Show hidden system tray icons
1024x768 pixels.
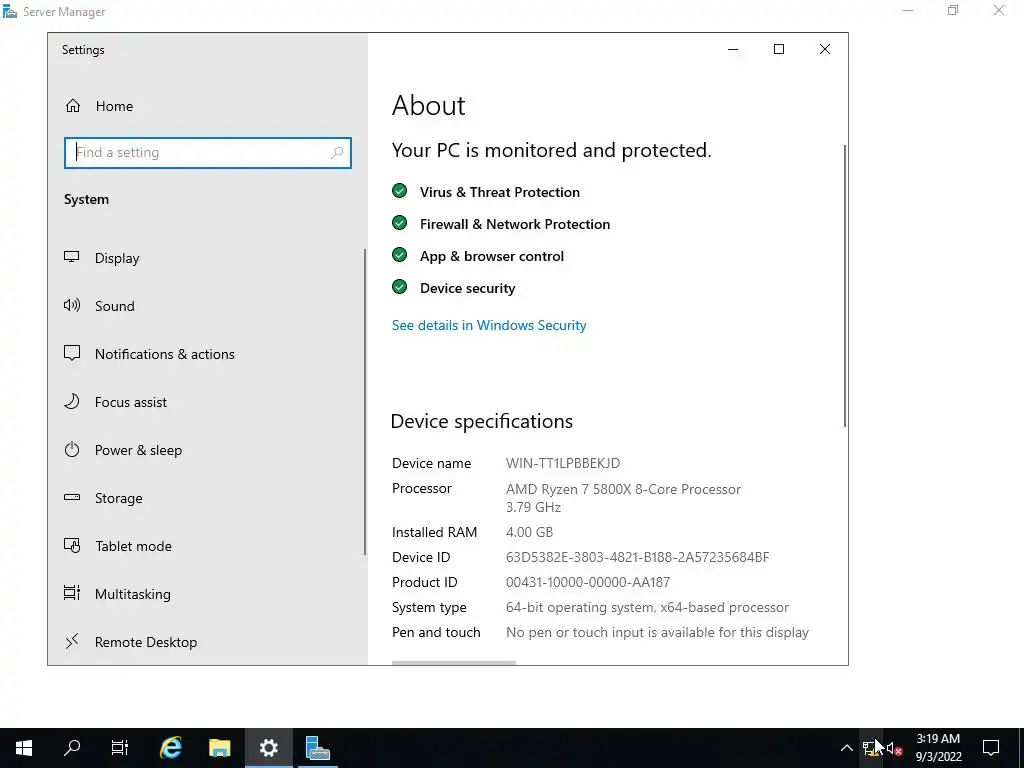846,748
